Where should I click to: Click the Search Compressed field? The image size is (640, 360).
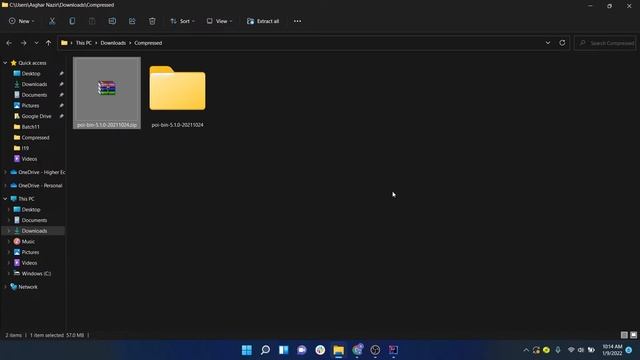point(606,43)
